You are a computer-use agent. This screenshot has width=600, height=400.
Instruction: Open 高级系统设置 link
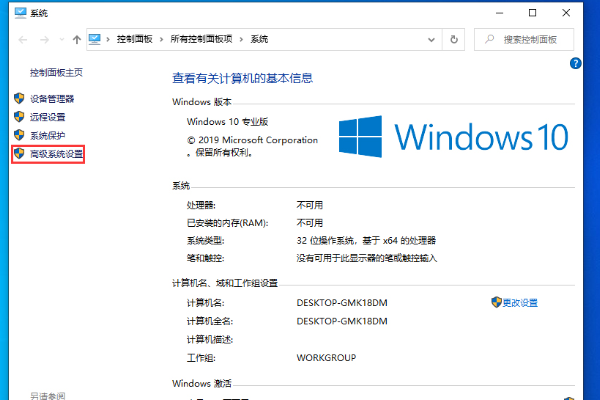click(56, 154)
